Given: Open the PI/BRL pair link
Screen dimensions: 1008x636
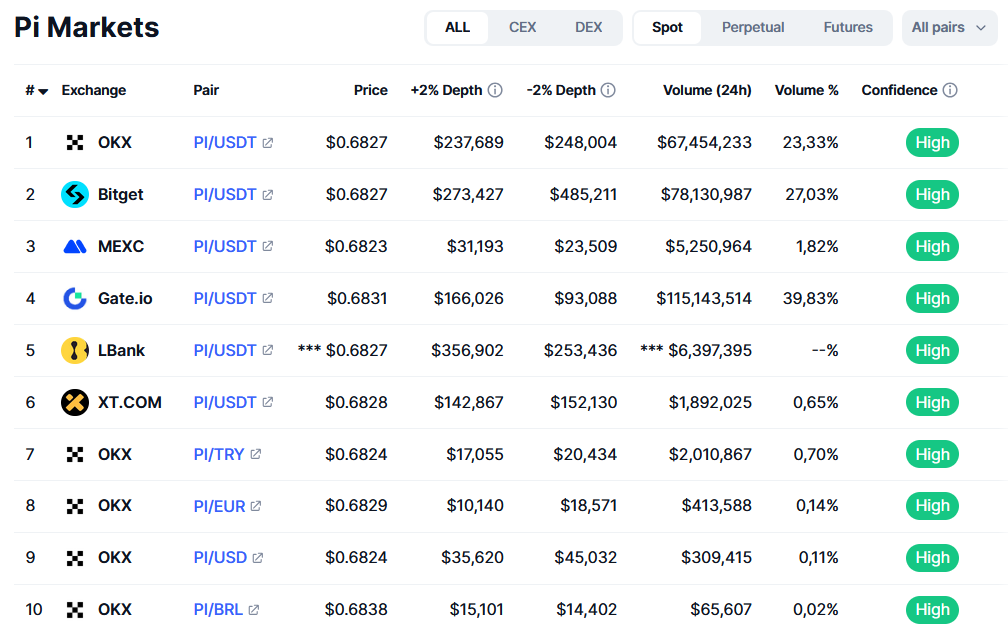Looking at the screenshot, I should coord(218,610).
